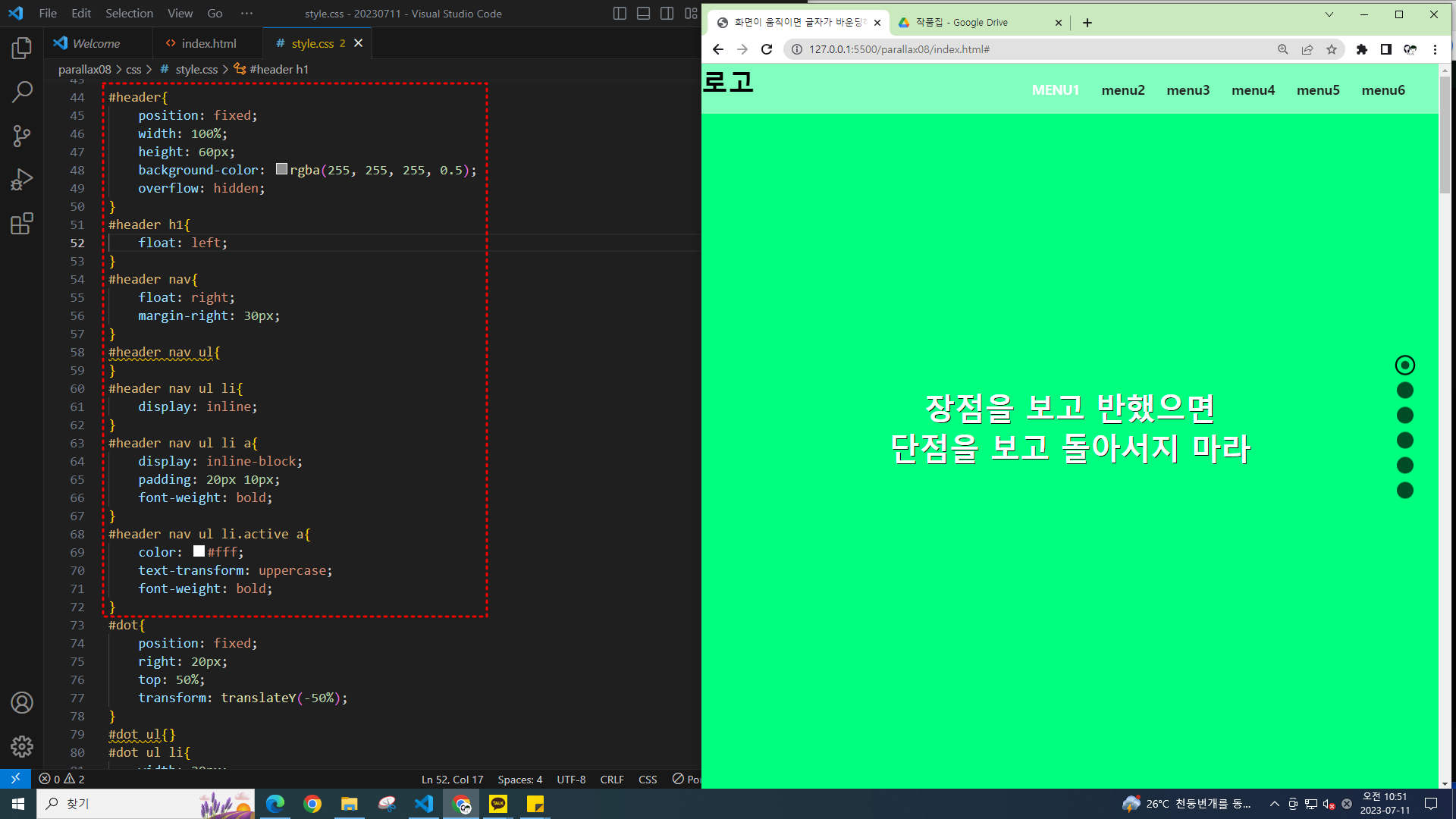
Task: Open the Manage gear icon
Action: tap(22, 747)
